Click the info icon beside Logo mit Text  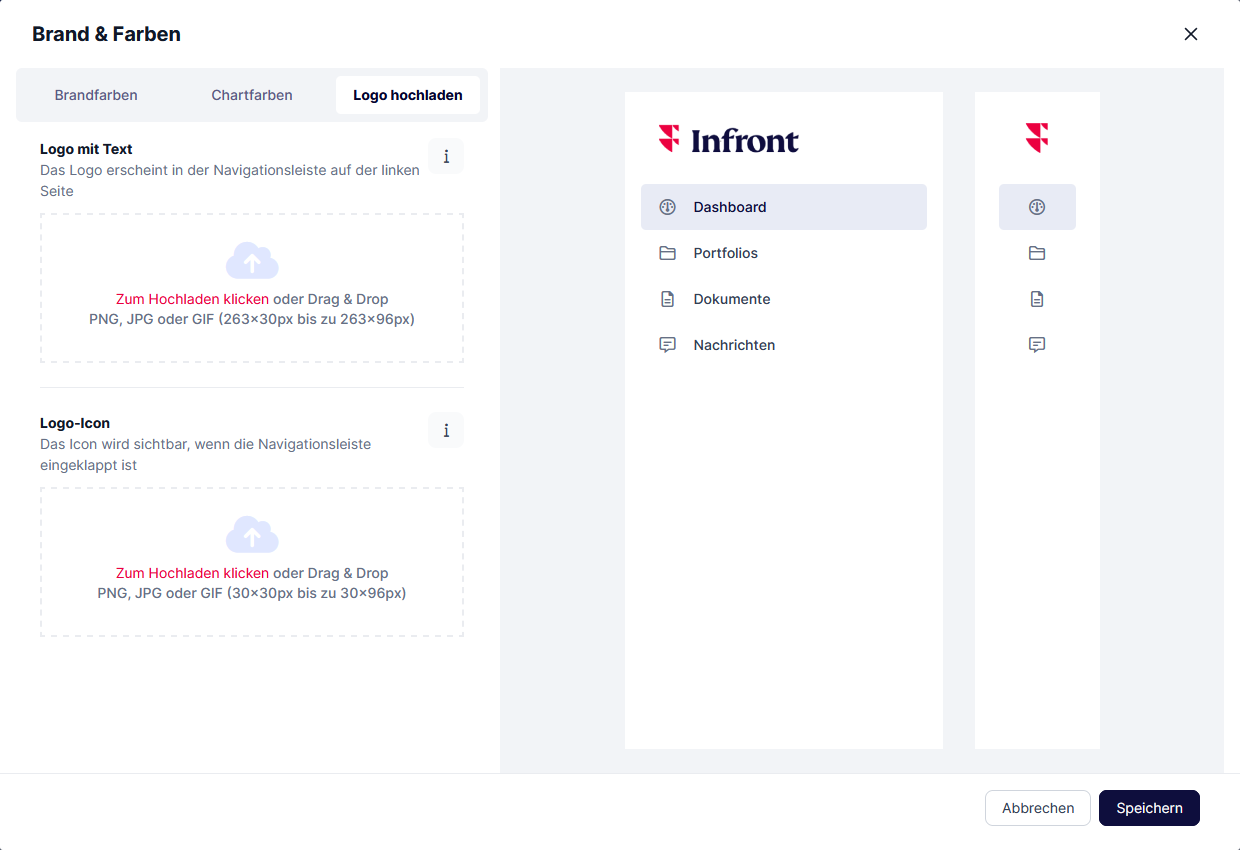coord(446,157)
